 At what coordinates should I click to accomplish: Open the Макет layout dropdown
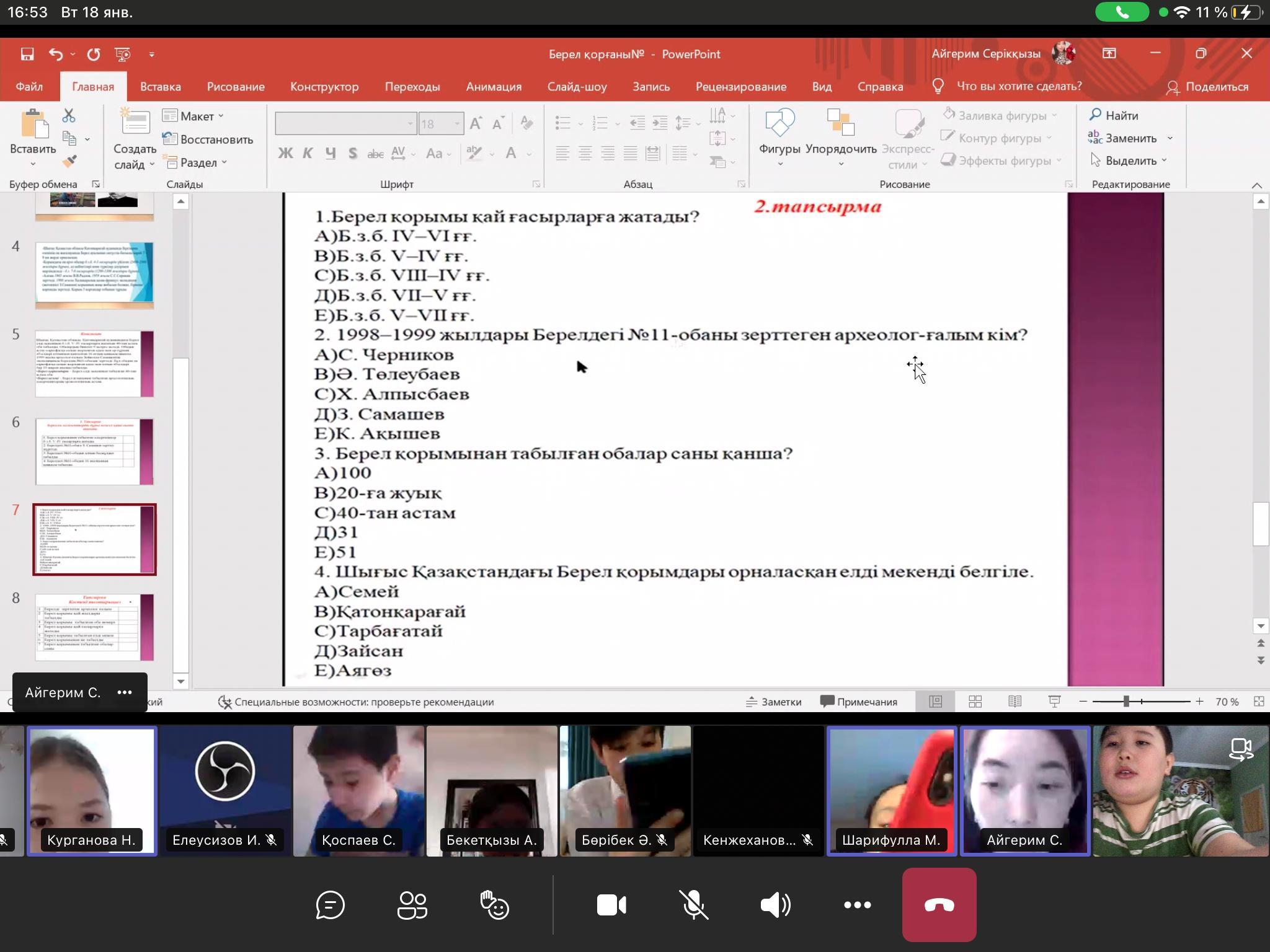point(193,116)
